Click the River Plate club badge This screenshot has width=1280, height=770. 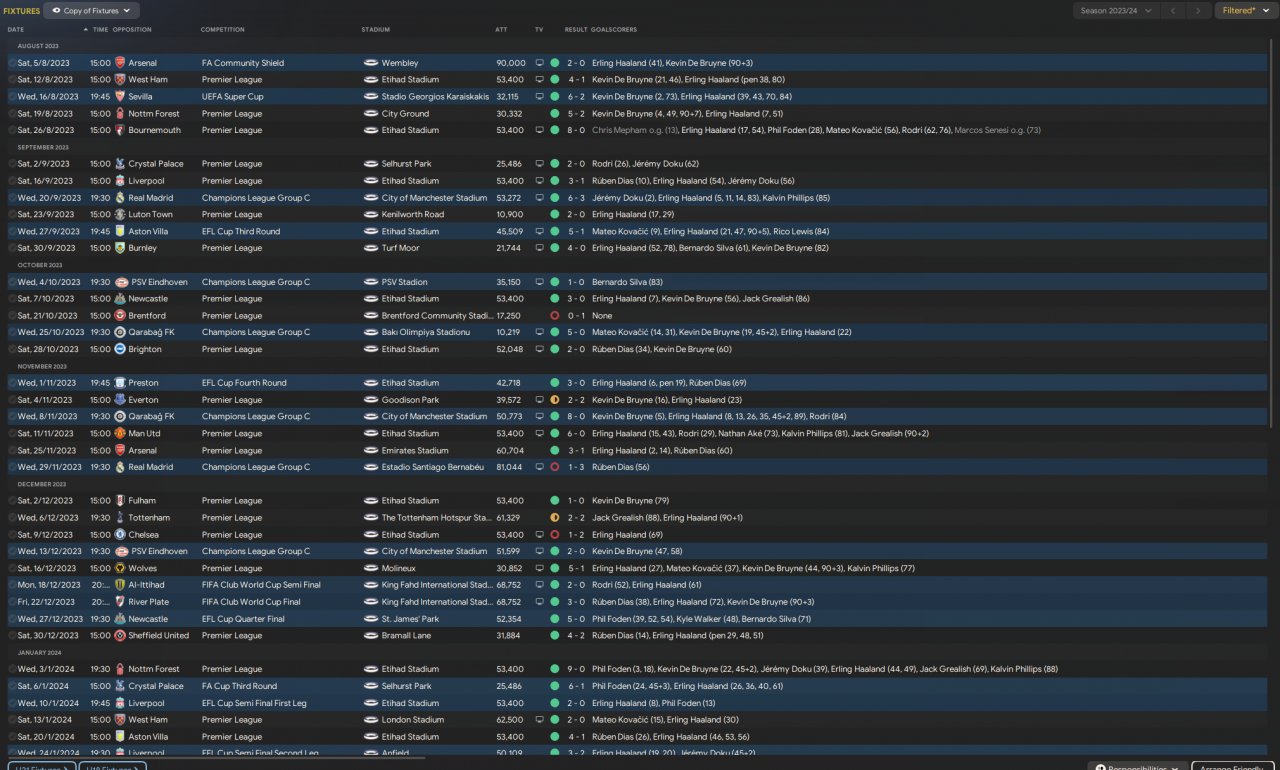tap(120, 602)
